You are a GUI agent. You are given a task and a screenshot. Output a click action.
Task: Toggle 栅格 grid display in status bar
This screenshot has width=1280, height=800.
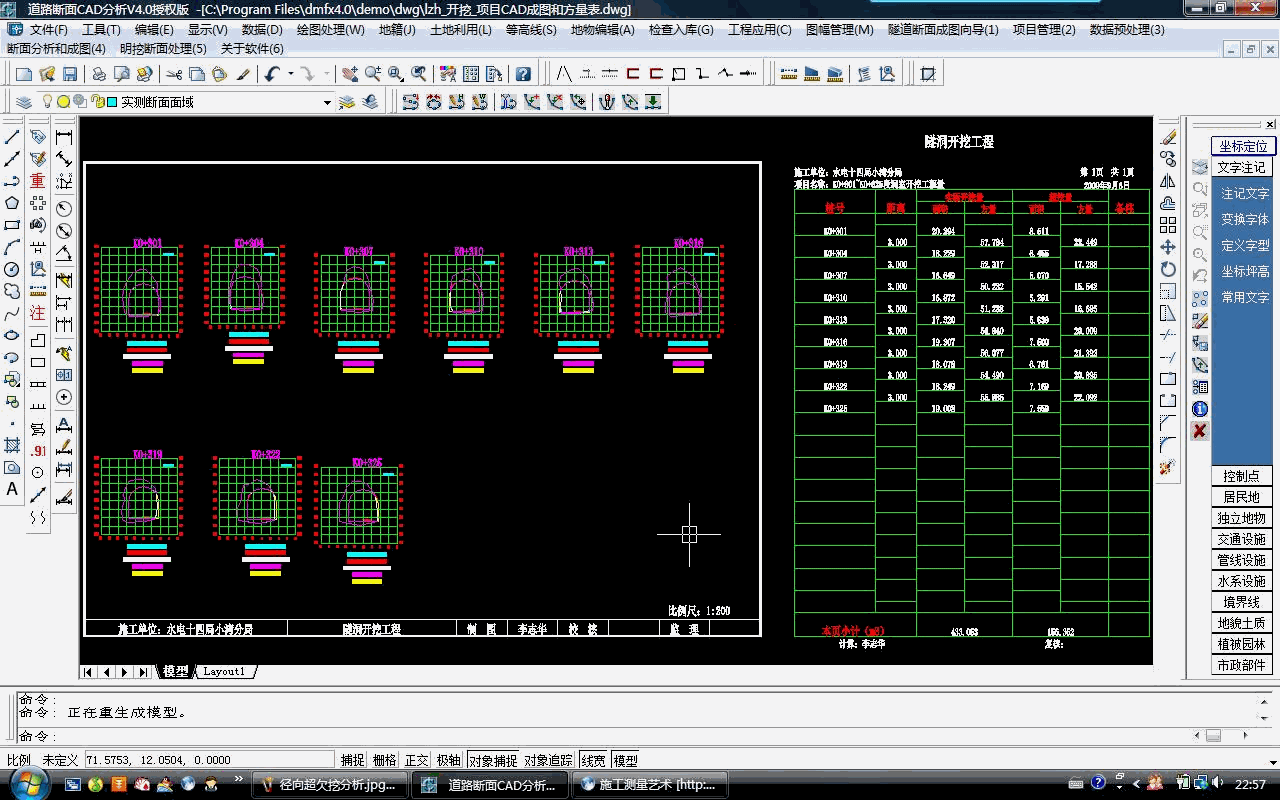pyautogui.click(x=384, y=760)
